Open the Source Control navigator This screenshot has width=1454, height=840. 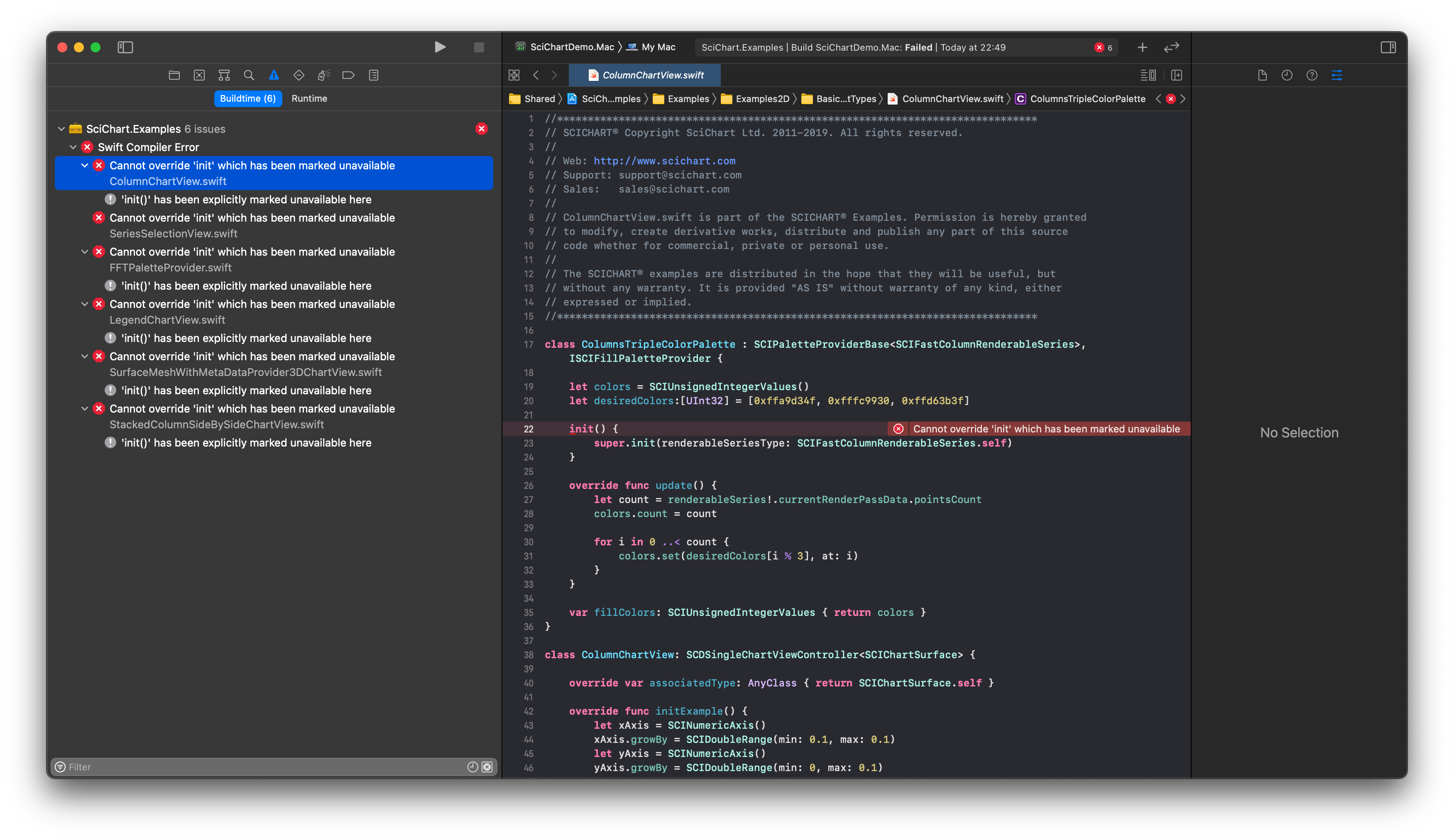point(199,75)
